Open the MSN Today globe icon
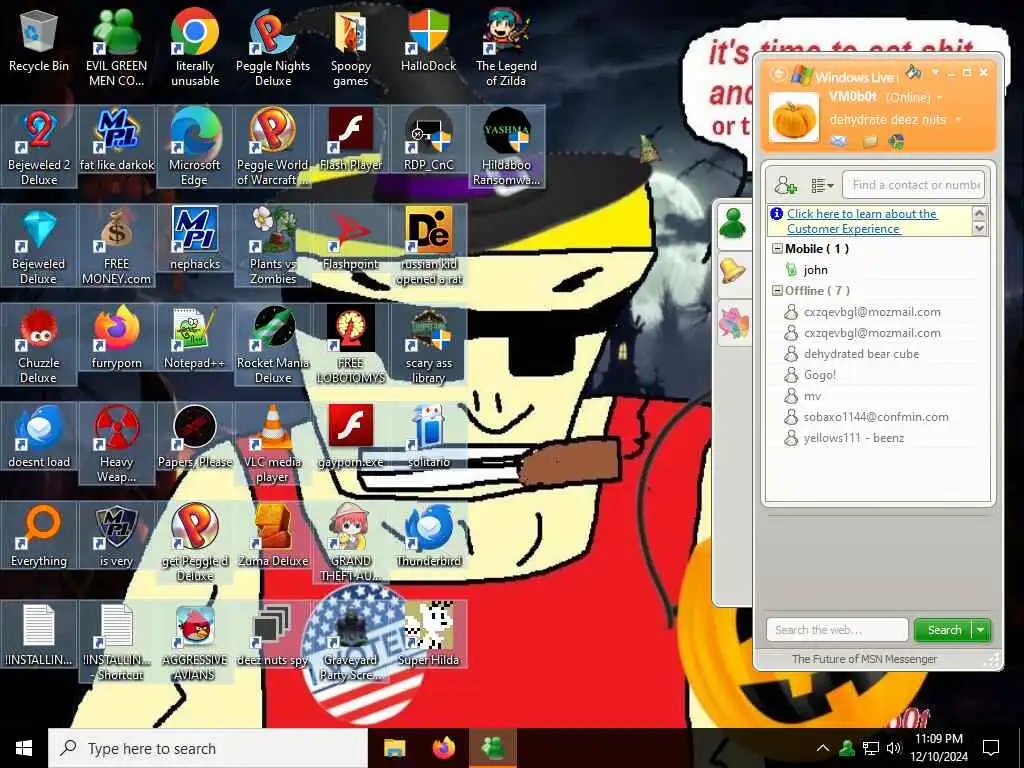 pyautogui.click(x=897, y=141)
